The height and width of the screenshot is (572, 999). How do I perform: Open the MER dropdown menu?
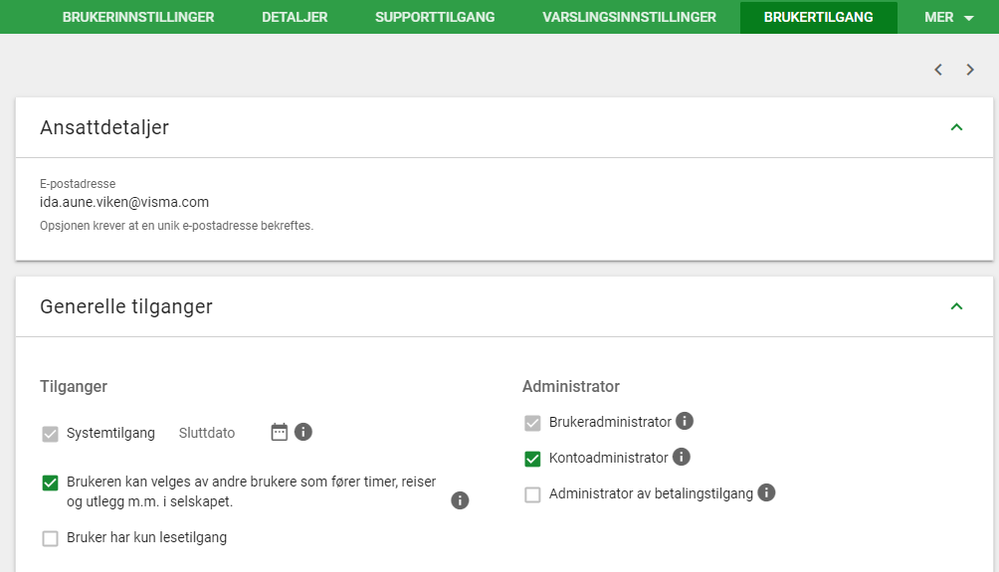click(x=948, y=17)
